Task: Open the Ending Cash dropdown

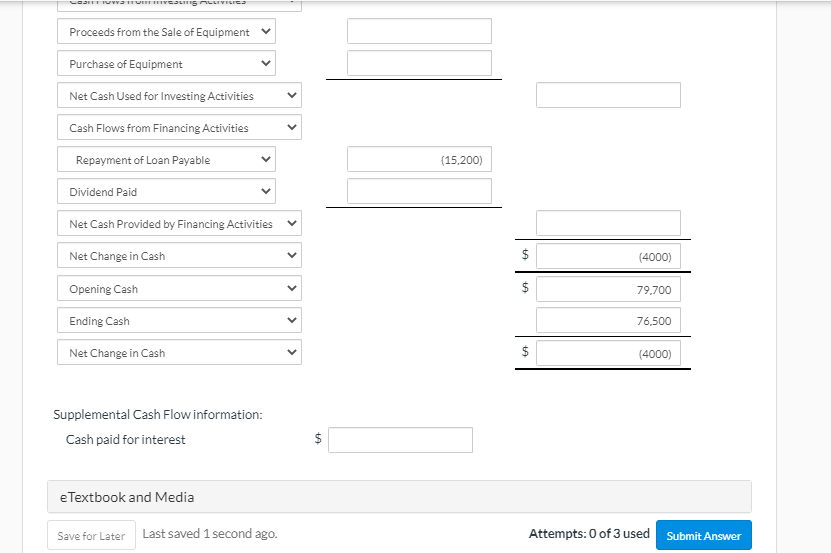Action: pyautogui.click(x=179, y=321)
